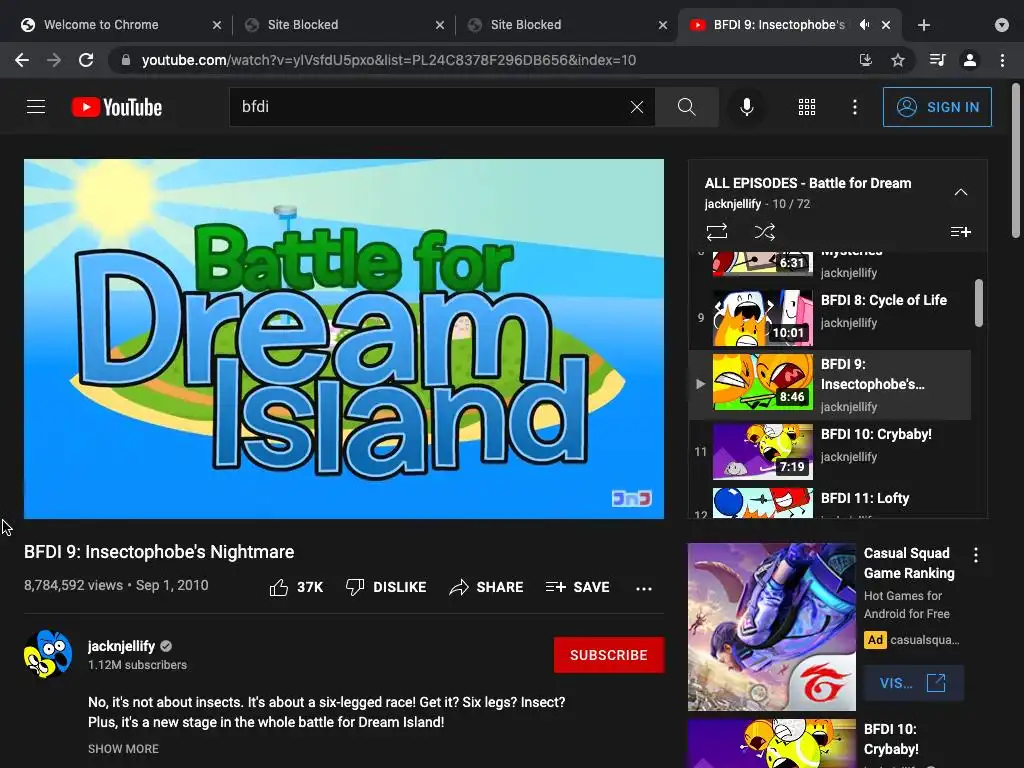Reload the current page
Image resolution: width=1024 pixels, height=768 pixels.
(86, 60)
